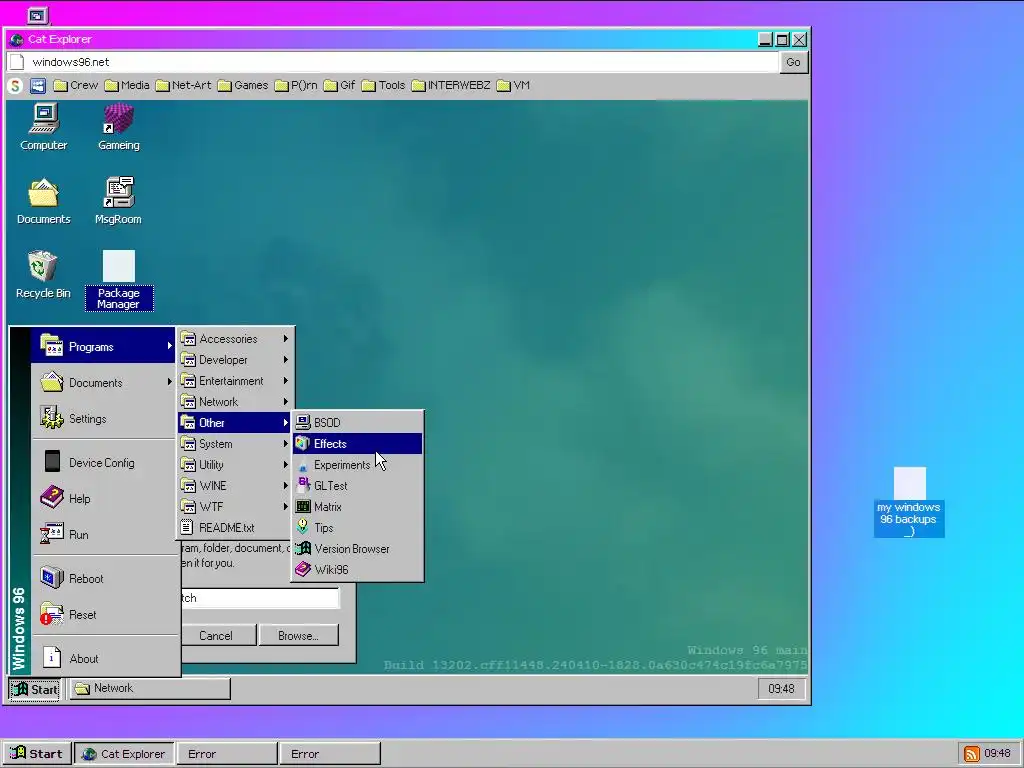Switch to Network task in inner taskbar
The width and height of the screenshot is (1024, 768).
[150, 688]
